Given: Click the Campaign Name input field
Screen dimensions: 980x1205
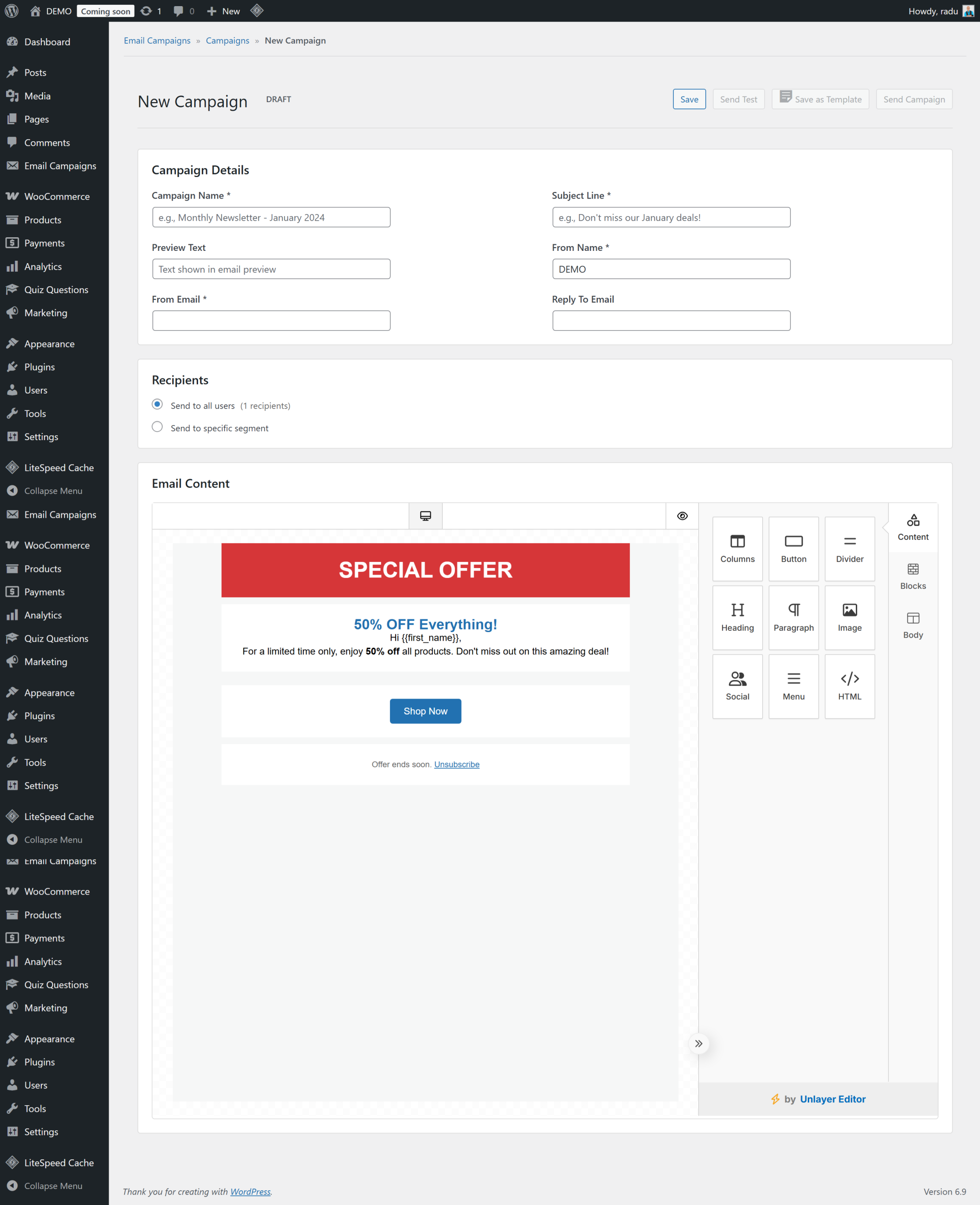Looking at the screenshot, I should coord(271,217).
